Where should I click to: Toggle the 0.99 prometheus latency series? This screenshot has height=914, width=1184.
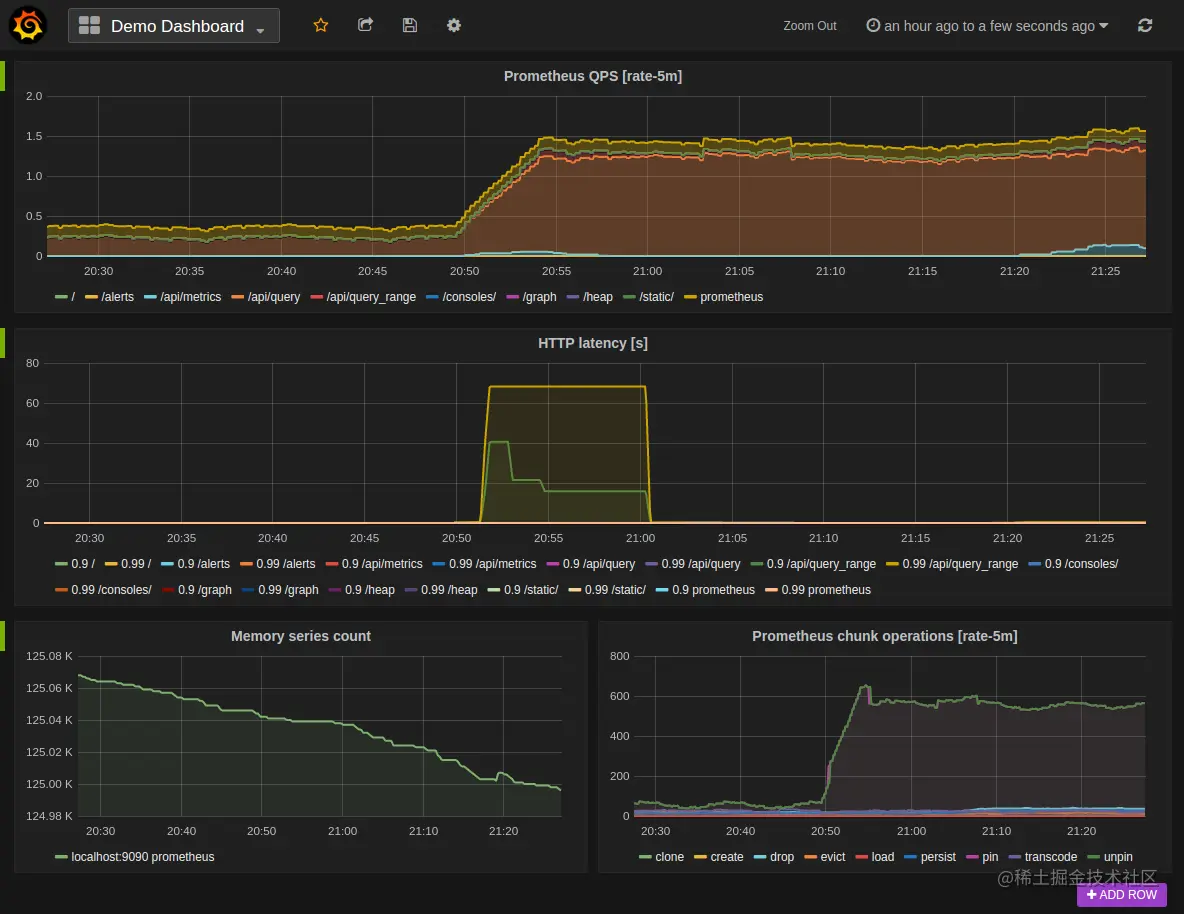(826, 589)
